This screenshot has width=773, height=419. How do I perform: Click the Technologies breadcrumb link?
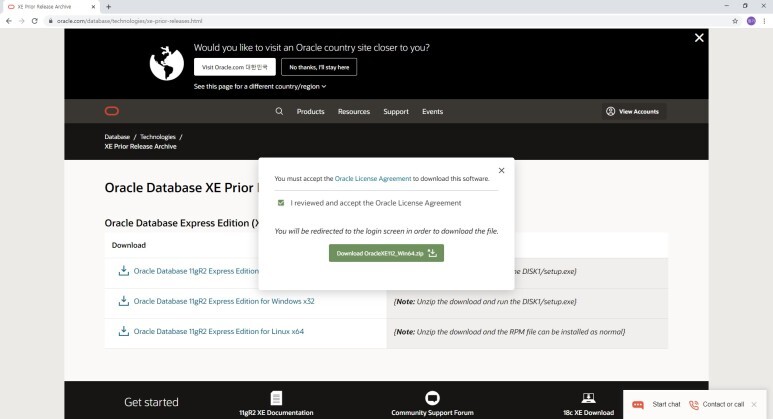click(x=158, y=137)
